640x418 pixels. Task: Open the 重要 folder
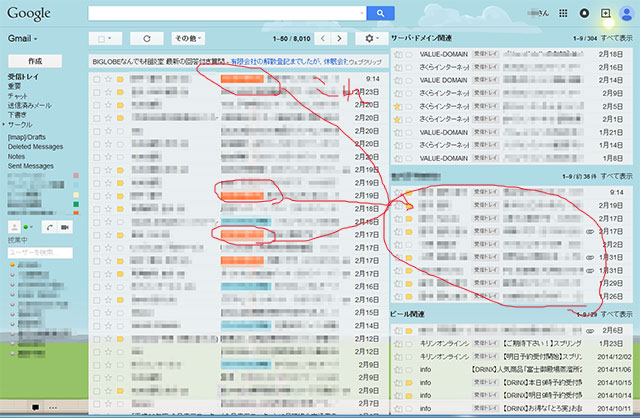(x=14, y=86)
